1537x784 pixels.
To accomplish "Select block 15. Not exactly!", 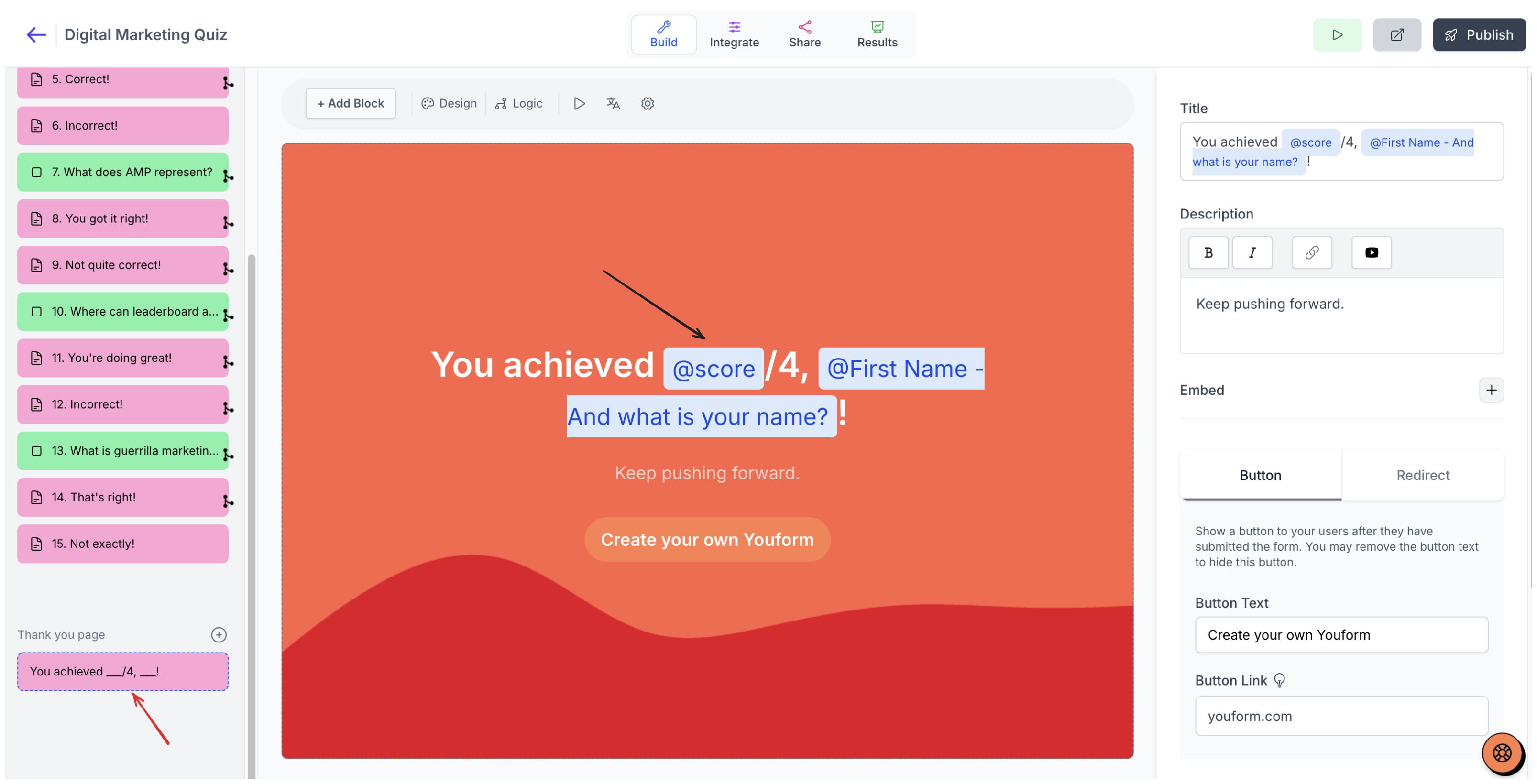I will click(x=122, y=544).
